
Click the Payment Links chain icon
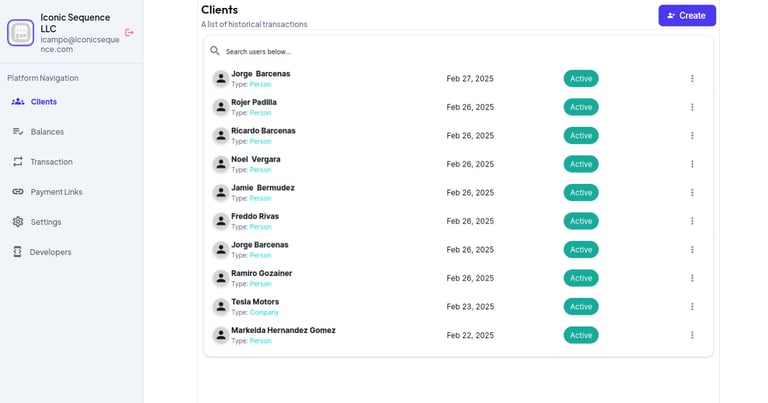18,192
